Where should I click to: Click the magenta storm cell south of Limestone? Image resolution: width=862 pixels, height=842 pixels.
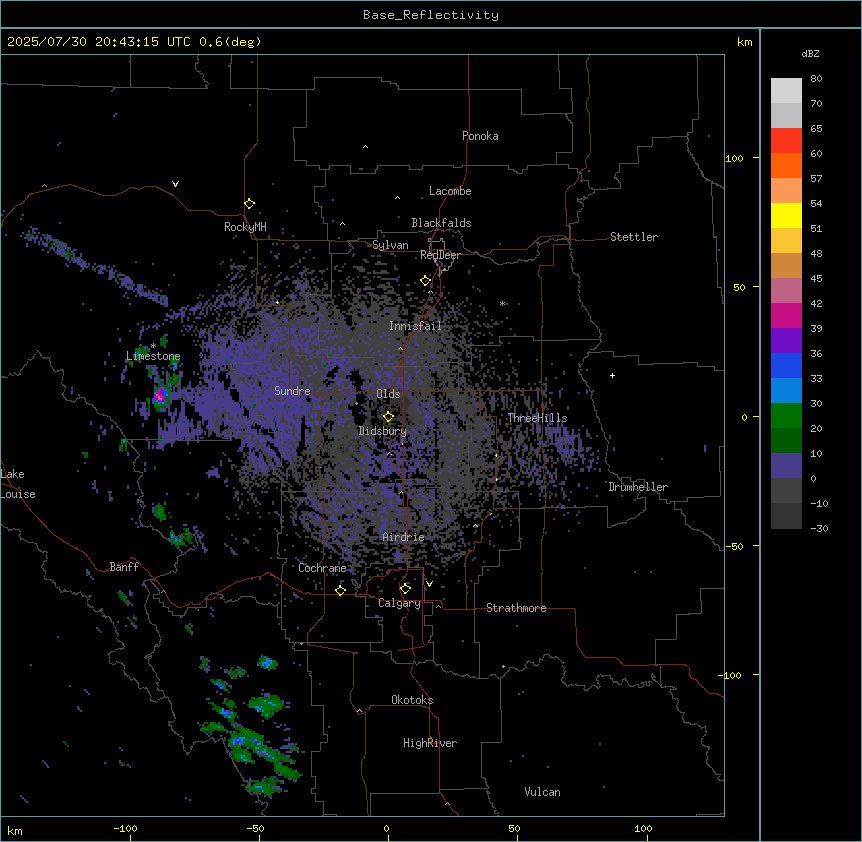tap(160, 395)
